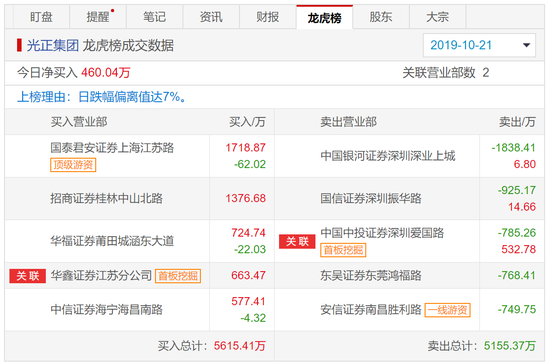
Task: Click buy amount 724.74
Action: coord(248,233)
